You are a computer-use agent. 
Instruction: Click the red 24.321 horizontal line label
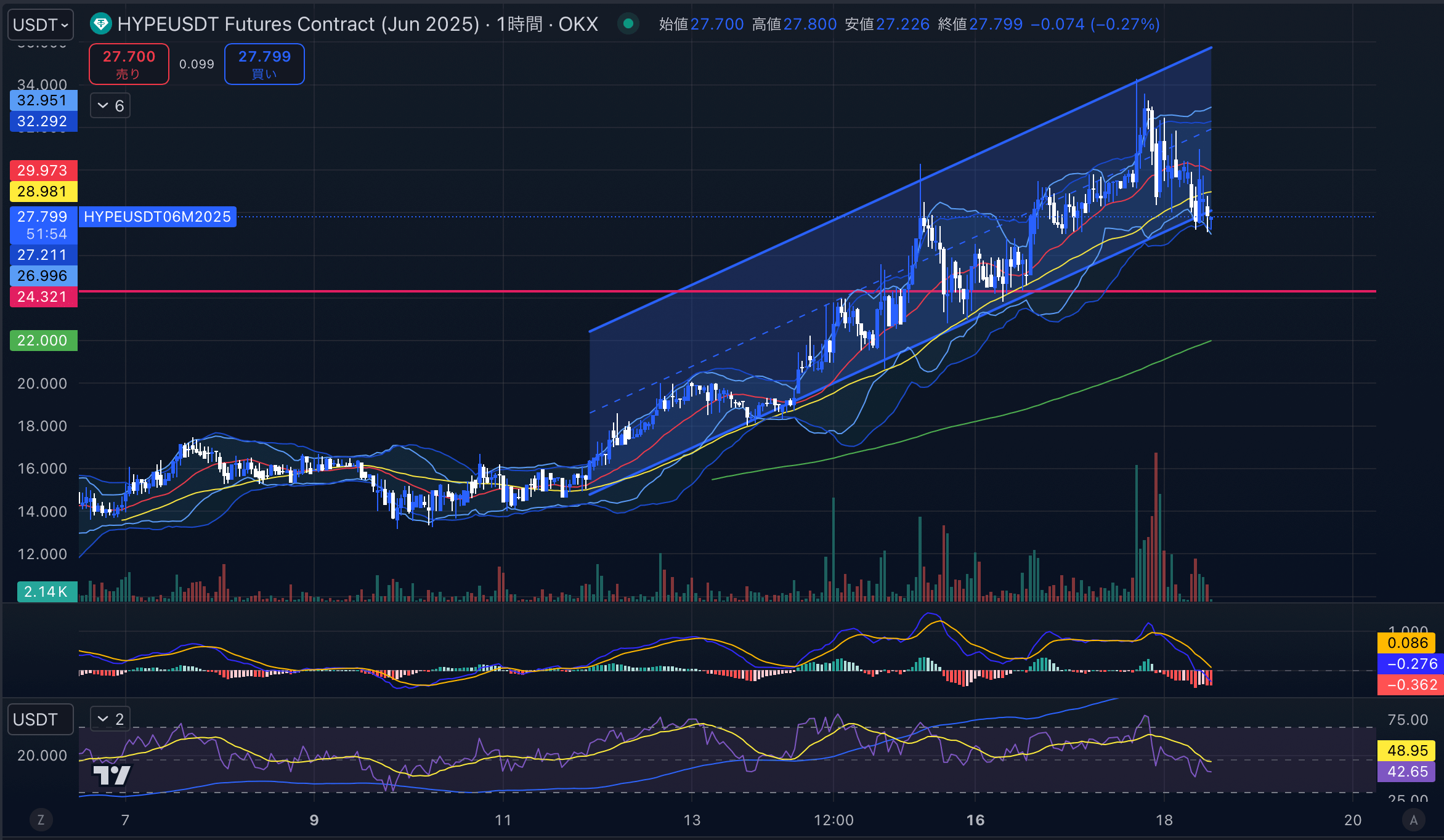43,297
